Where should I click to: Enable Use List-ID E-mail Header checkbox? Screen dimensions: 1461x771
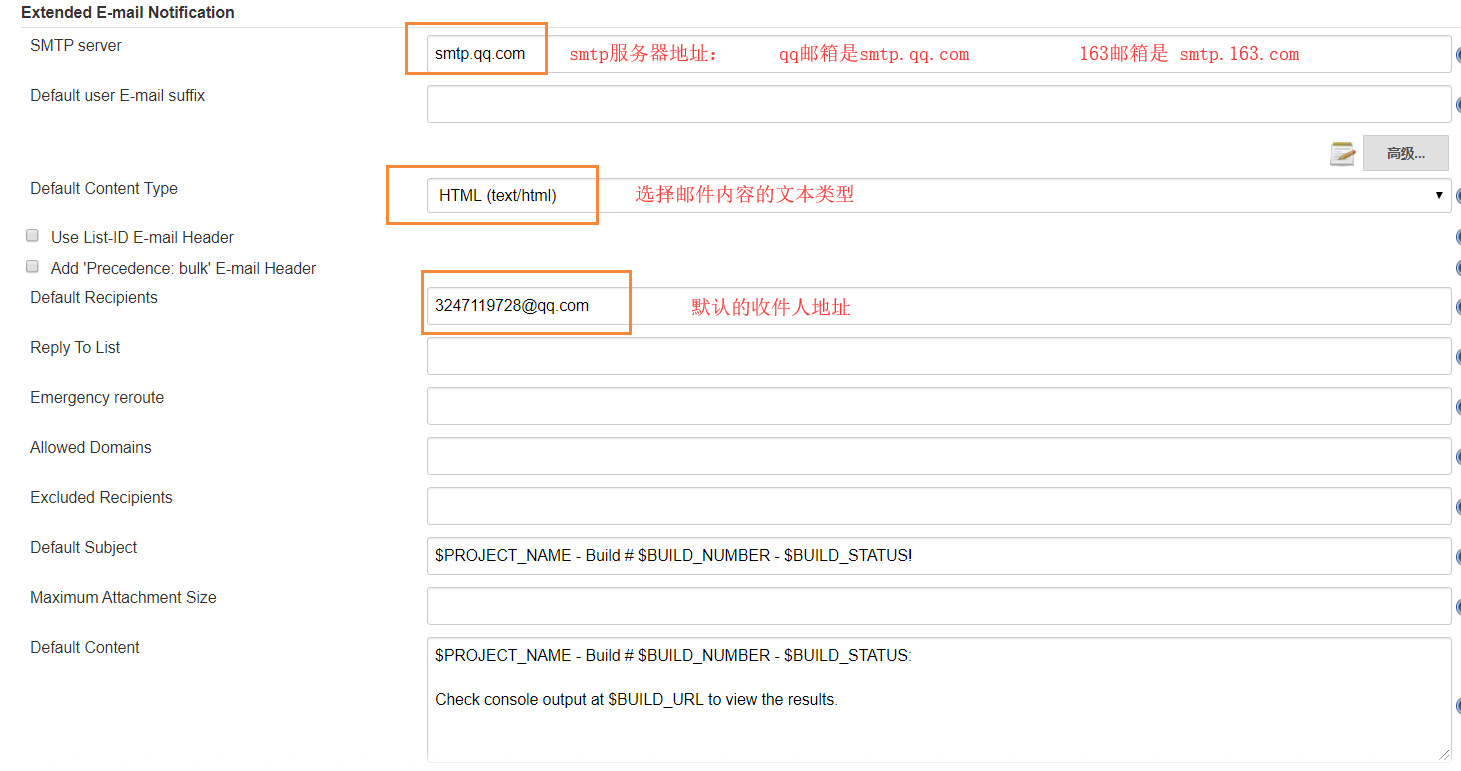[32, 237]
